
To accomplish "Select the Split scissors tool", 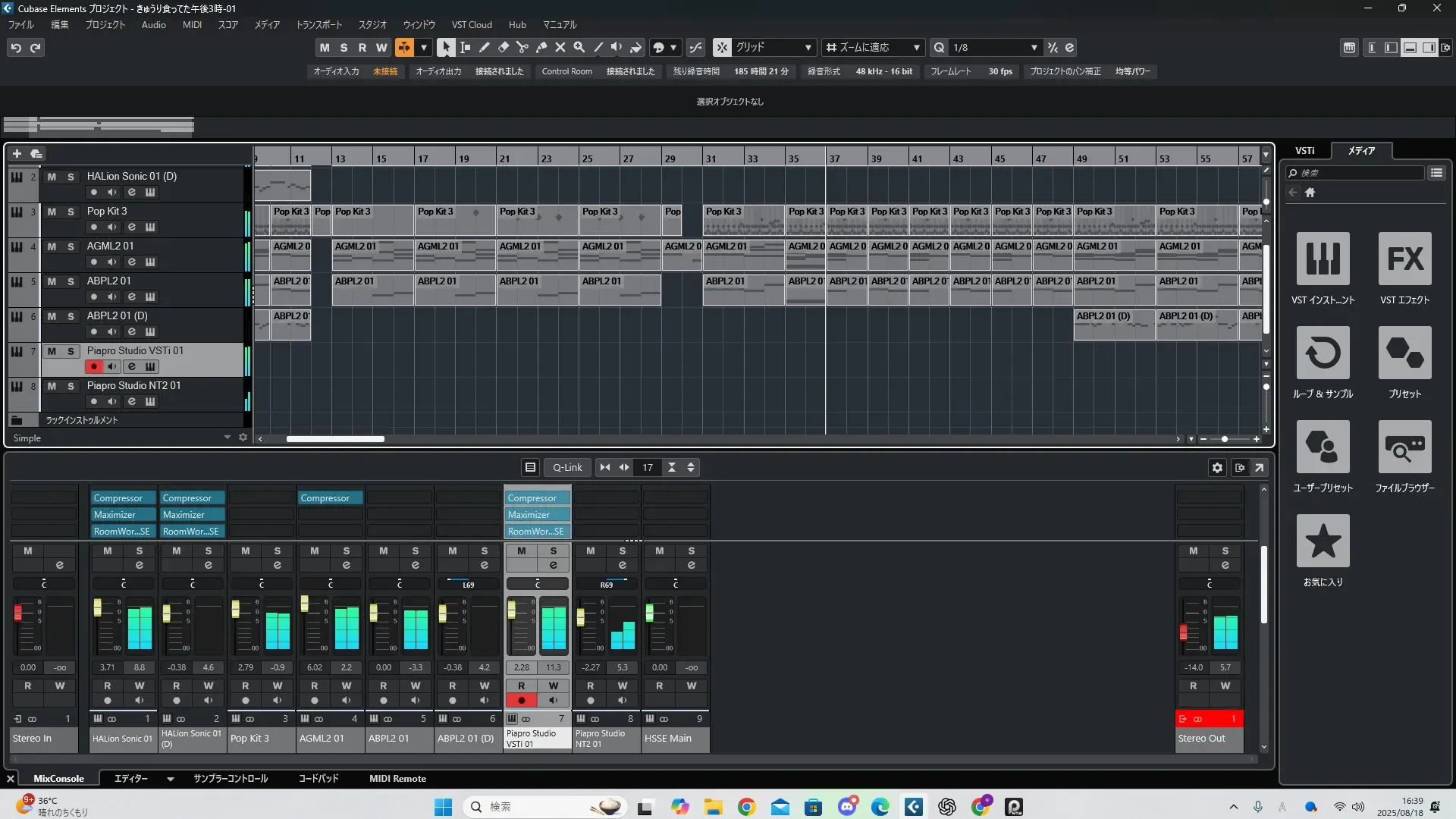I will pyautogui.click(x=522, y=47).
